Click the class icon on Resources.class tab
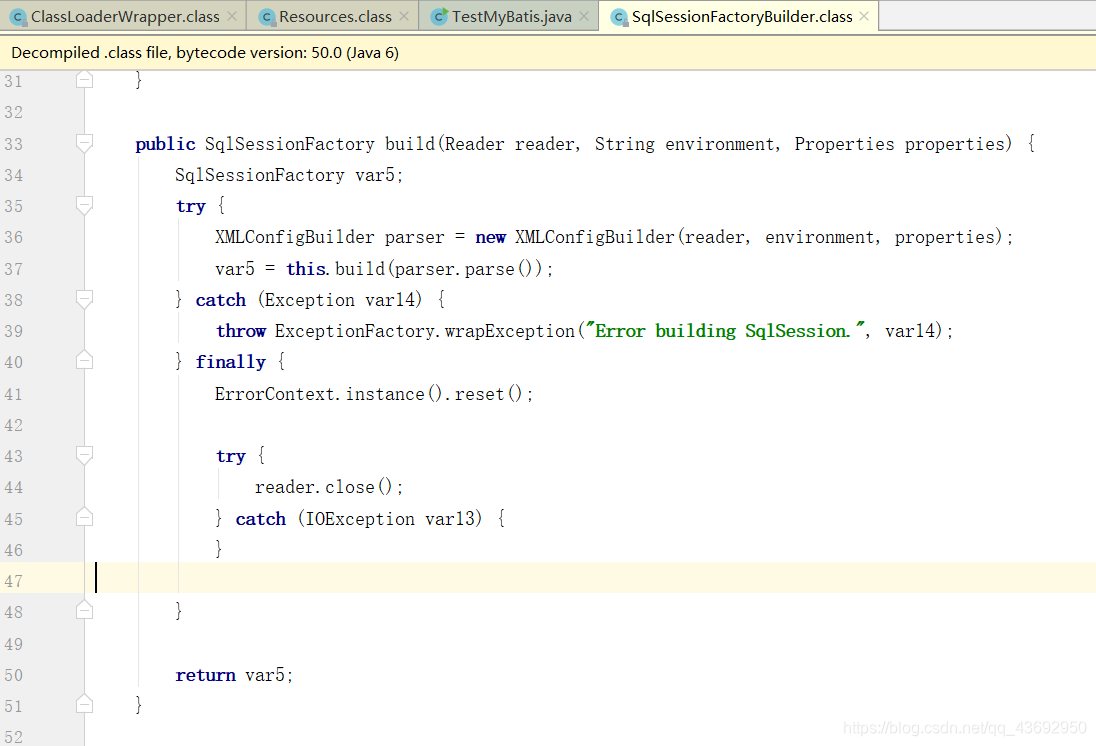 (x=267, y=17)
